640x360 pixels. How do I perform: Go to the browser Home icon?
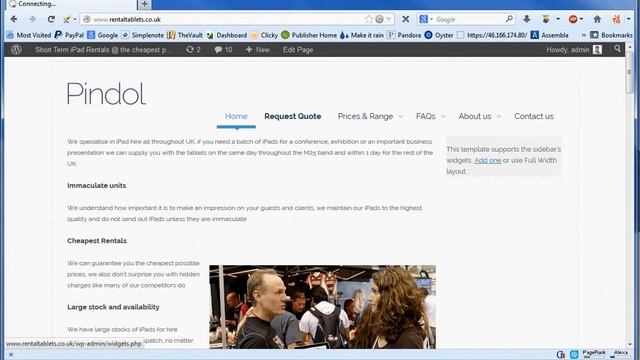(597, 19)
